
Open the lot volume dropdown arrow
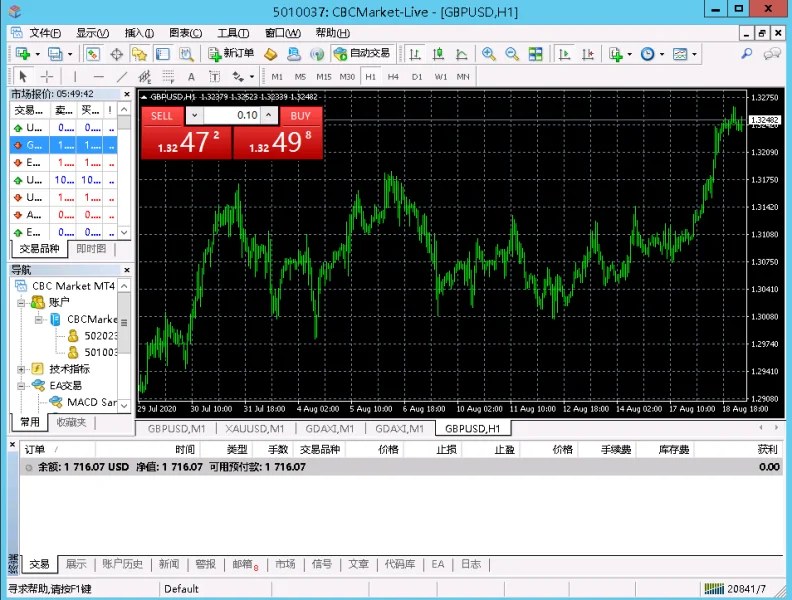[x=194, y=115]
